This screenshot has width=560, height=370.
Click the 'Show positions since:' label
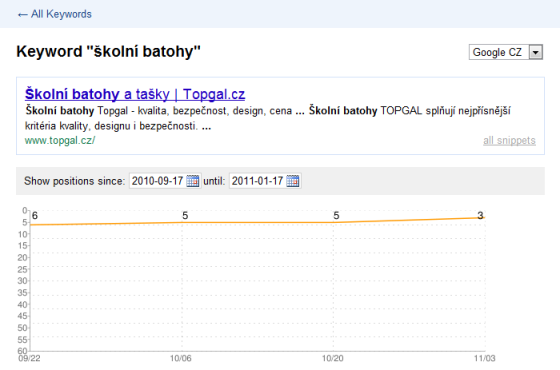[75, 181]
